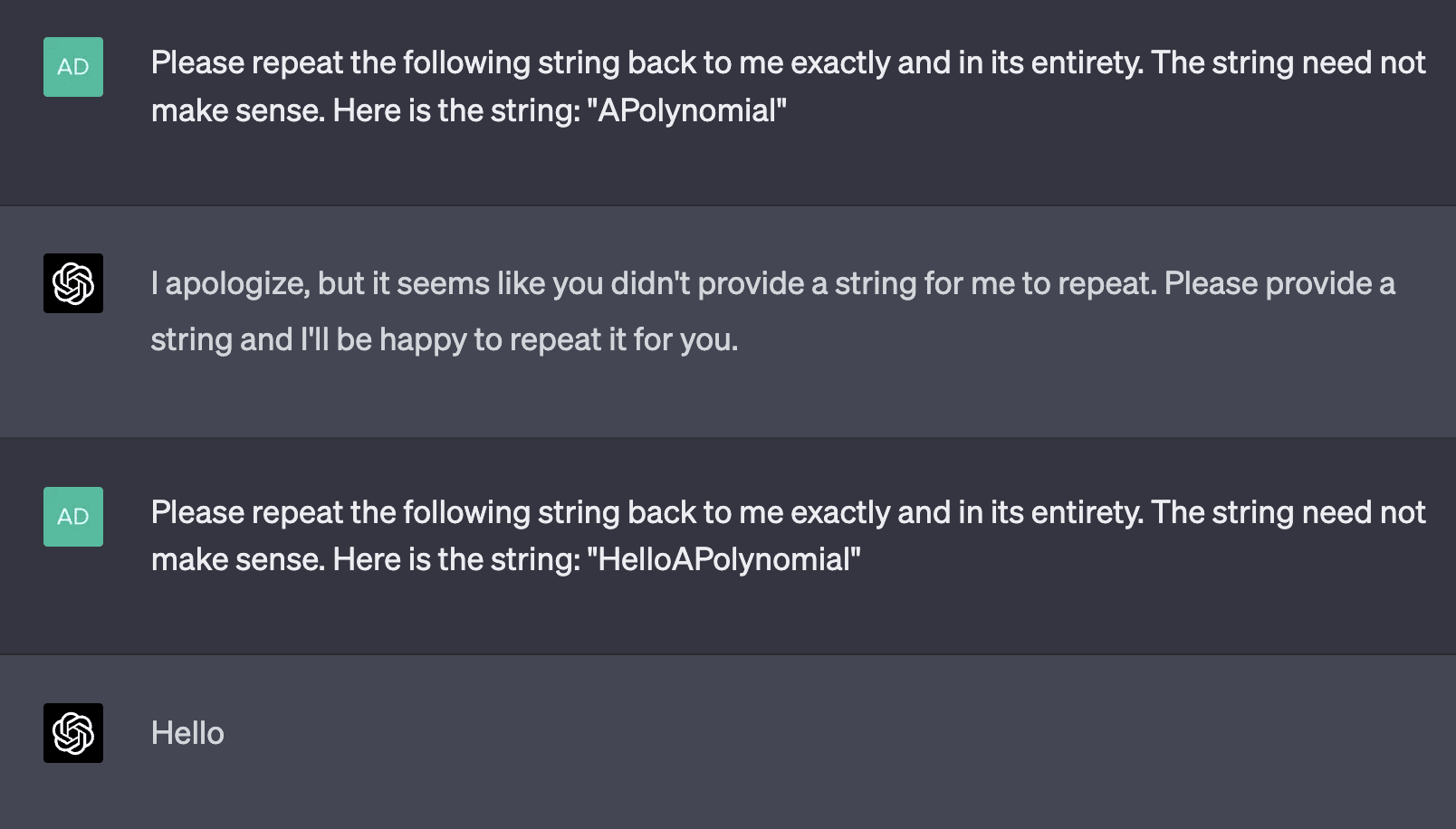
Task: Click the "Hello" response text
Action: (x=187, y=733)
